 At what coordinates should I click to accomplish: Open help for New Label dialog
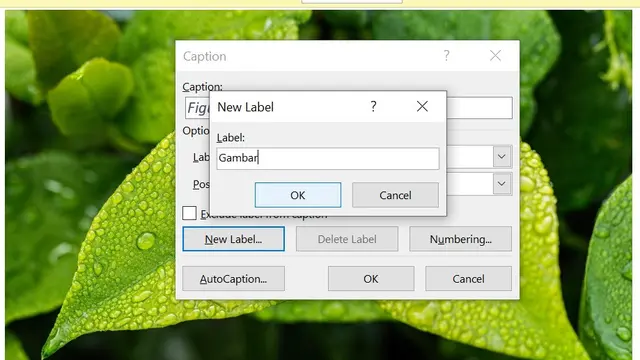pyautogui.click(x=373, y=107)
